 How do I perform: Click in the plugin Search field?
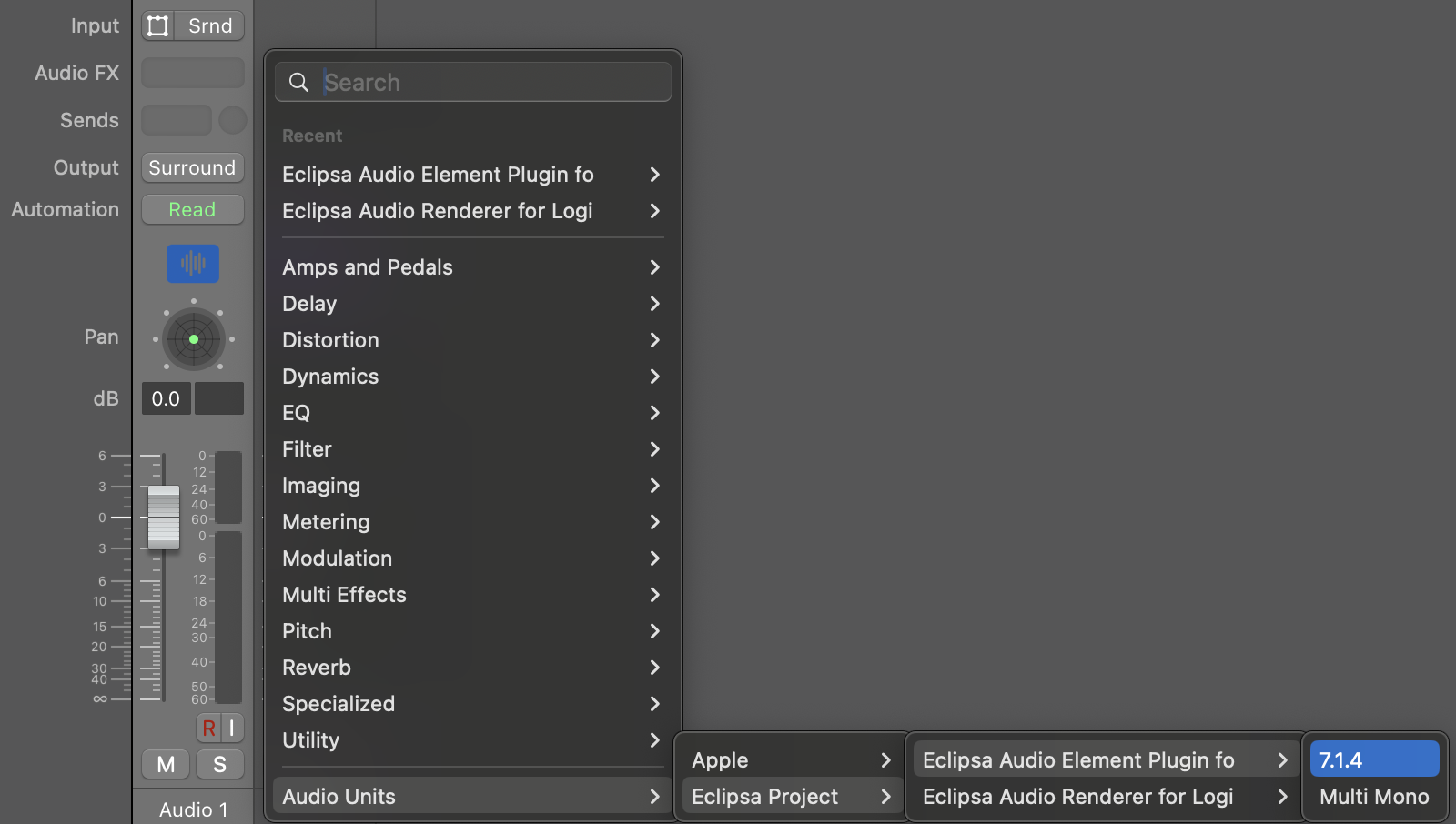tap(491, 83)
